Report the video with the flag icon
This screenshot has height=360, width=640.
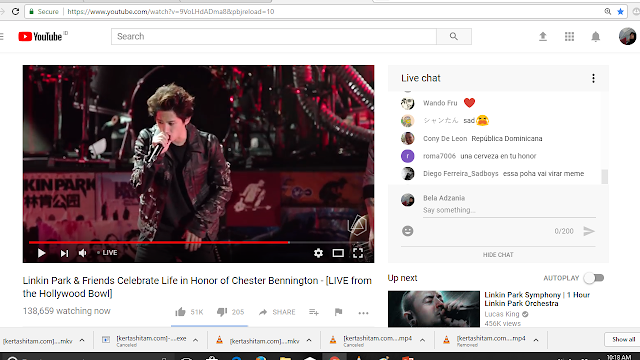pos(338,312)
